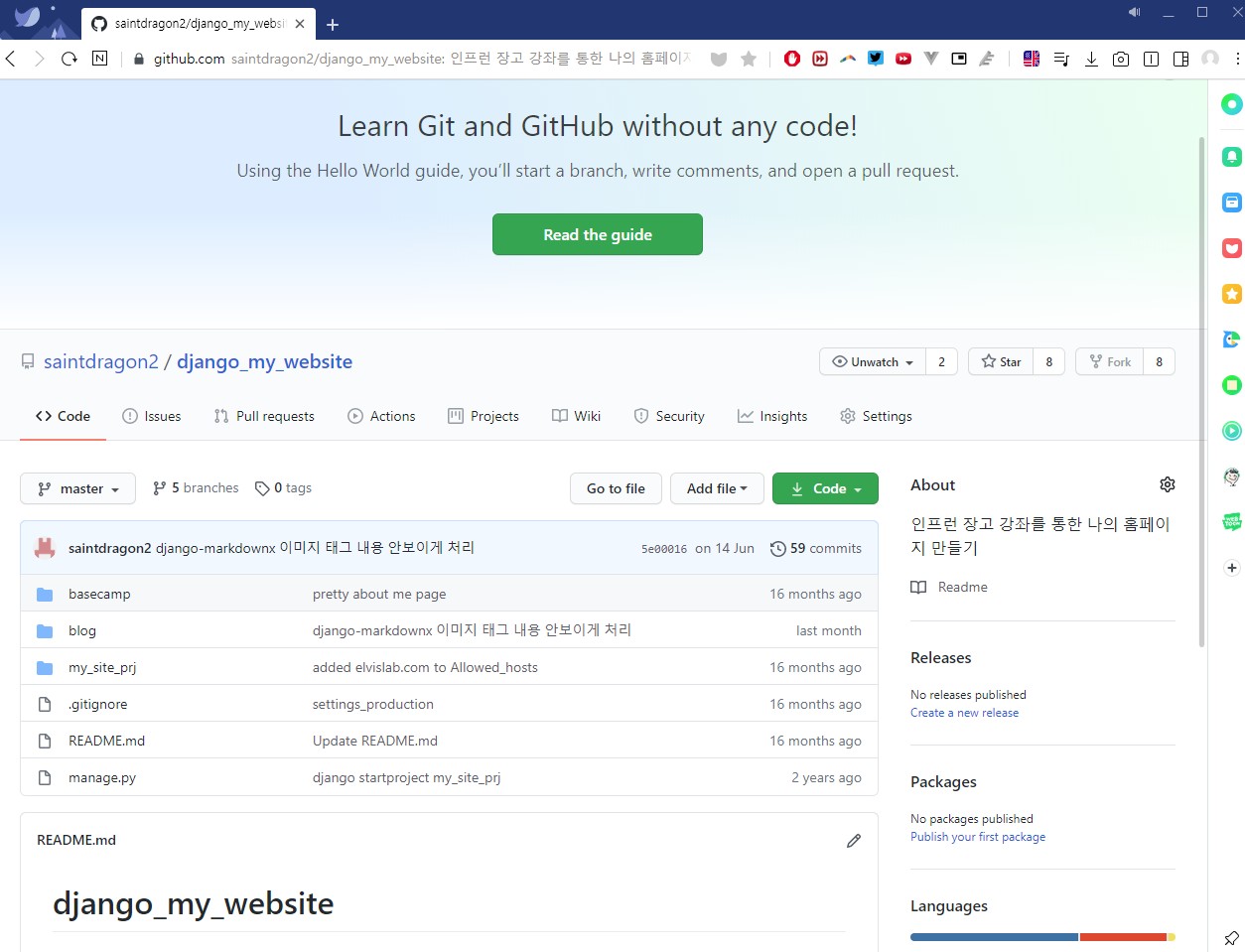Screen dimensions: 1245x952
Task: Open the Security tab
Action: pos(669,416)
